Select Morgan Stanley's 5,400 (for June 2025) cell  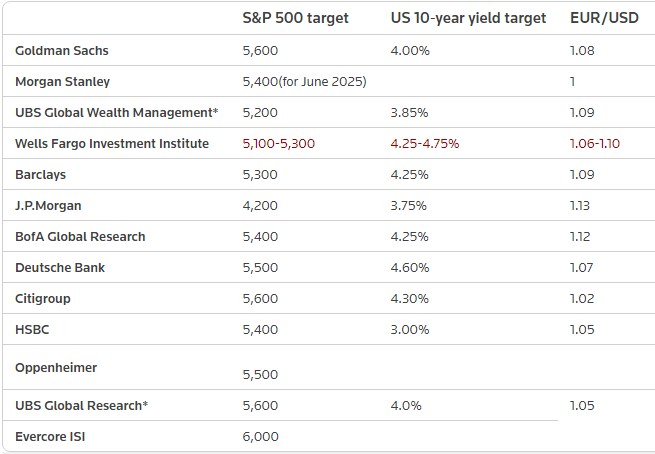pyautogui.click(x=305, y=81)
